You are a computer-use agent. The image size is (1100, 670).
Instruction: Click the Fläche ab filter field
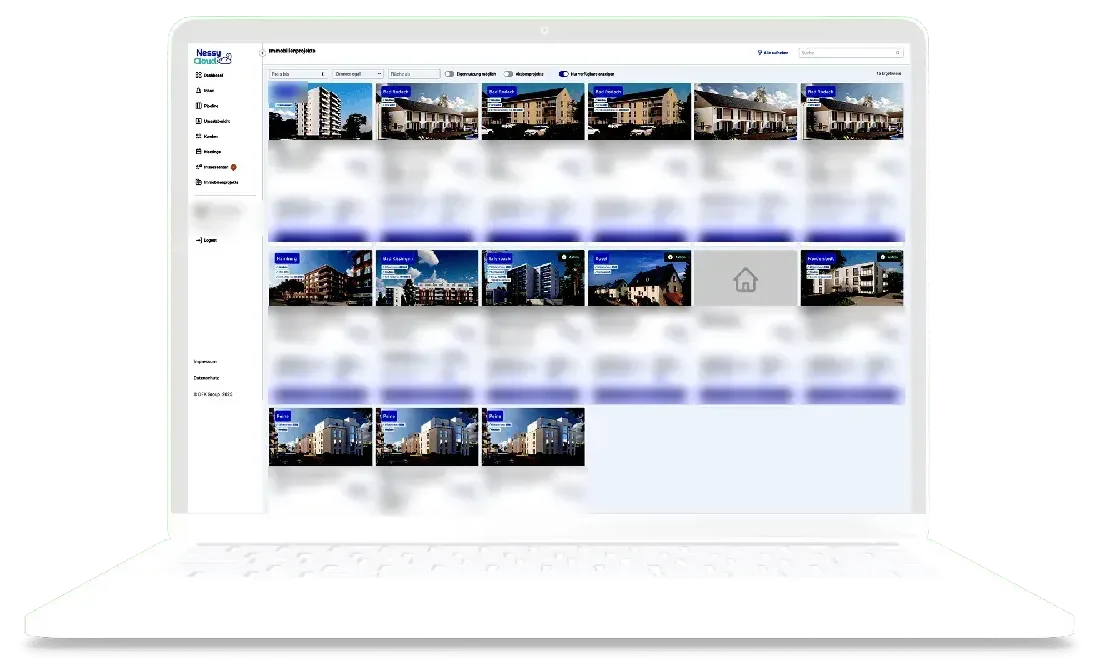414,74
